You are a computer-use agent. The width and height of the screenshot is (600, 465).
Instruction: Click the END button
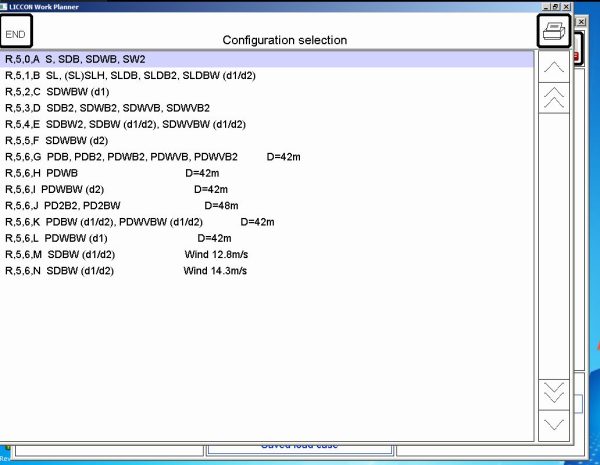(x=16, y=31)
